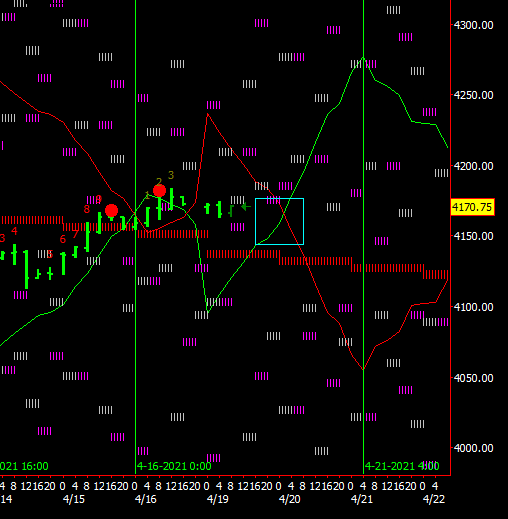508x519 pixels.
Task: Select the 4-21-2021 4:00 vertical line label
Action: tap(402, 466)
